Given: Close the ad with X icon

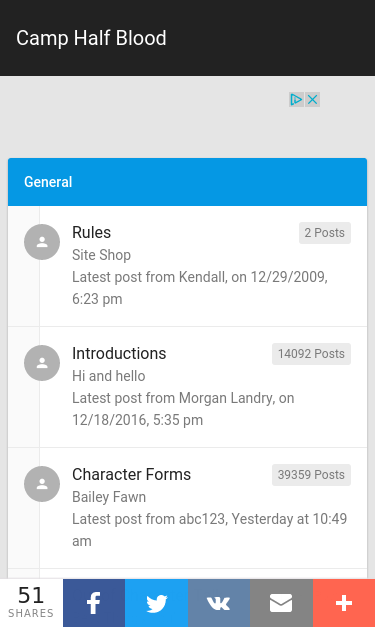Looking at the screenshot, I should coord(313,100).
